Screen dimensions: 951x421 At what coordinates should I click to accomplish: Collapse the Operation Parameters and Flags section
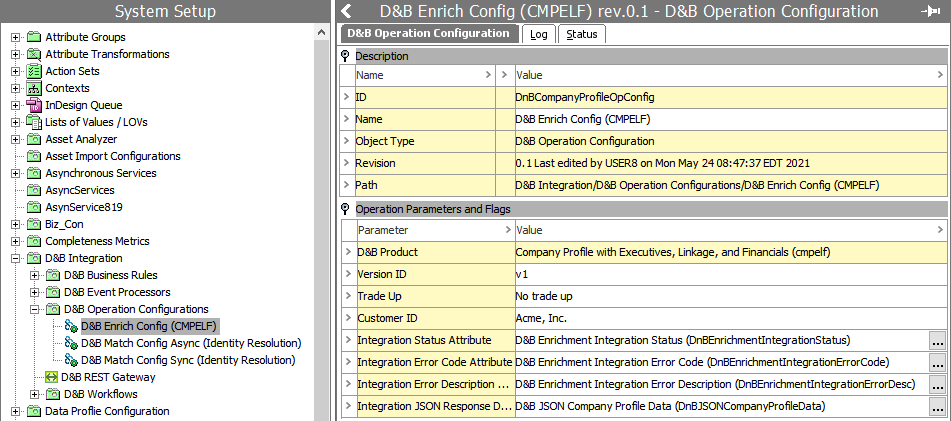tap(346, 209)
